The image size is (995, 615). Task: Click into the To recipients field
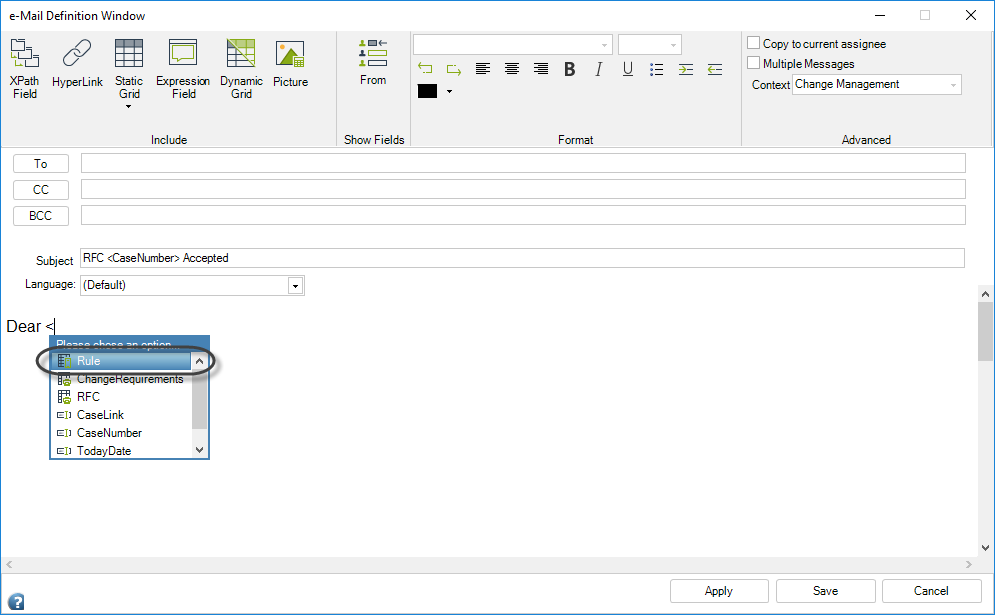point(524,163)
